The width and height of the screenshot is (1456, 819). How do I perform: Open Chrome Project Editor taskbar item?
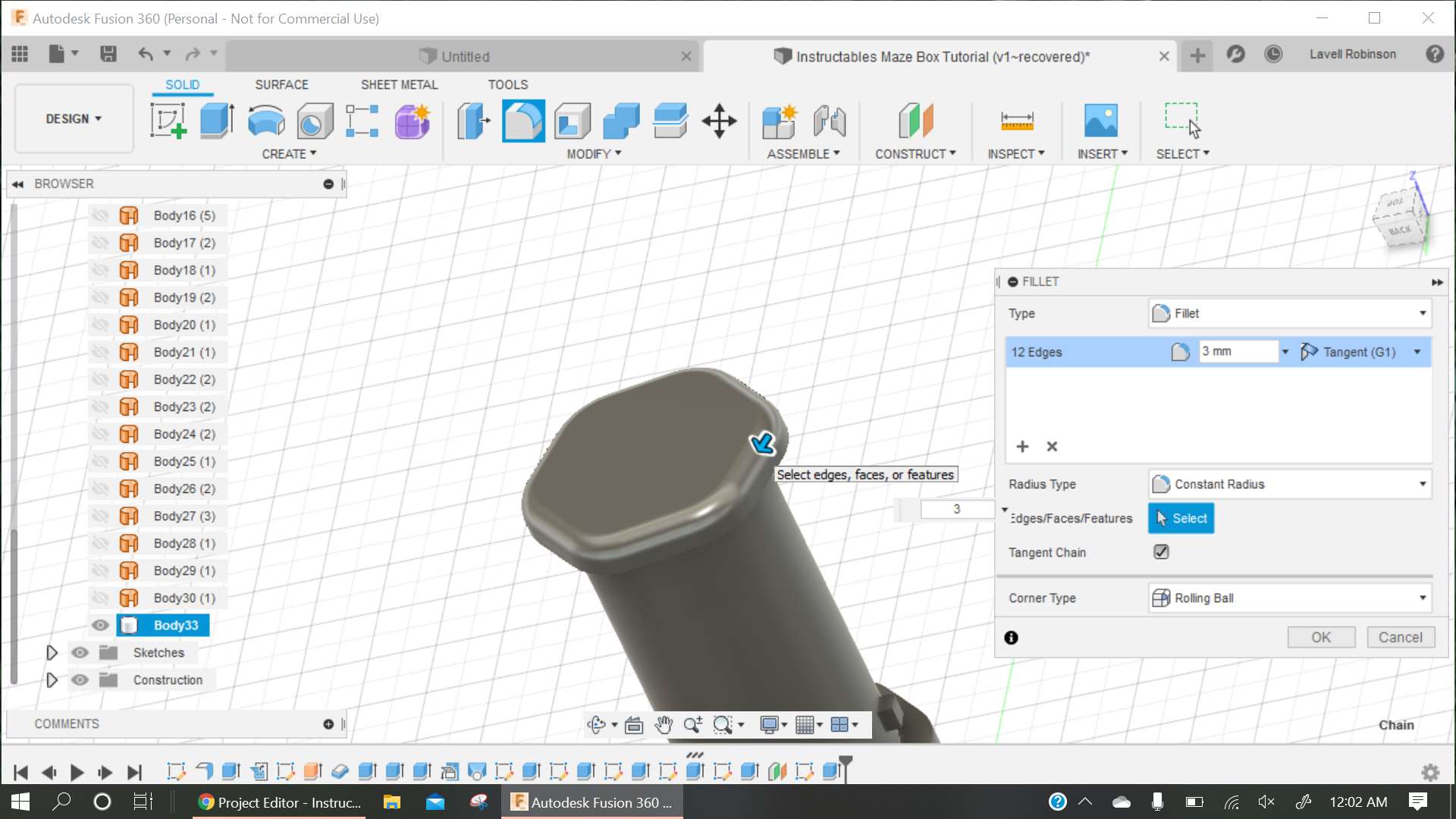[280, 802]
